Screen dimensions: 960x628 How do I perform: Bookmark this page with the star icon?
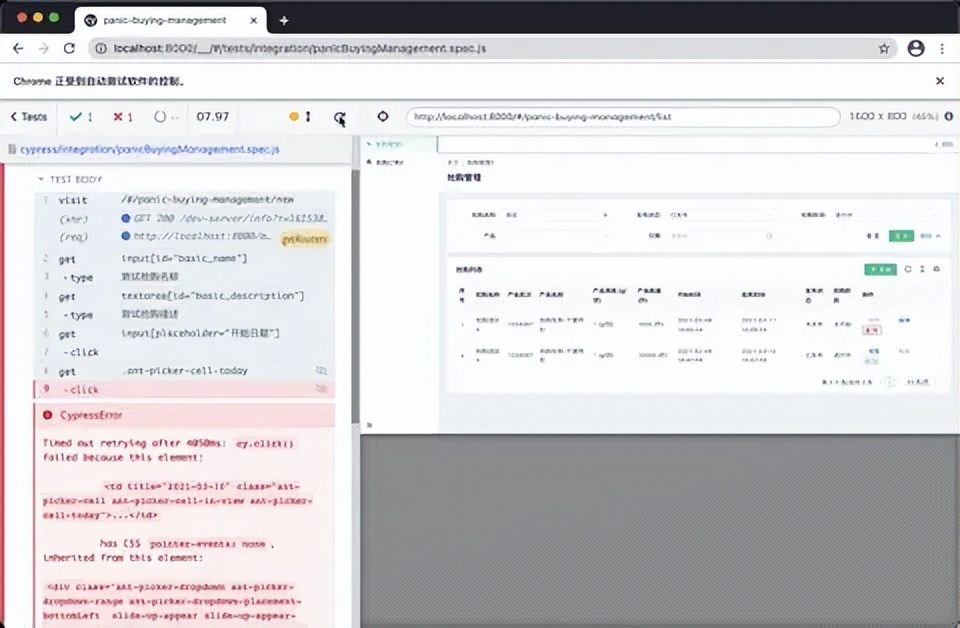point(884,48)
